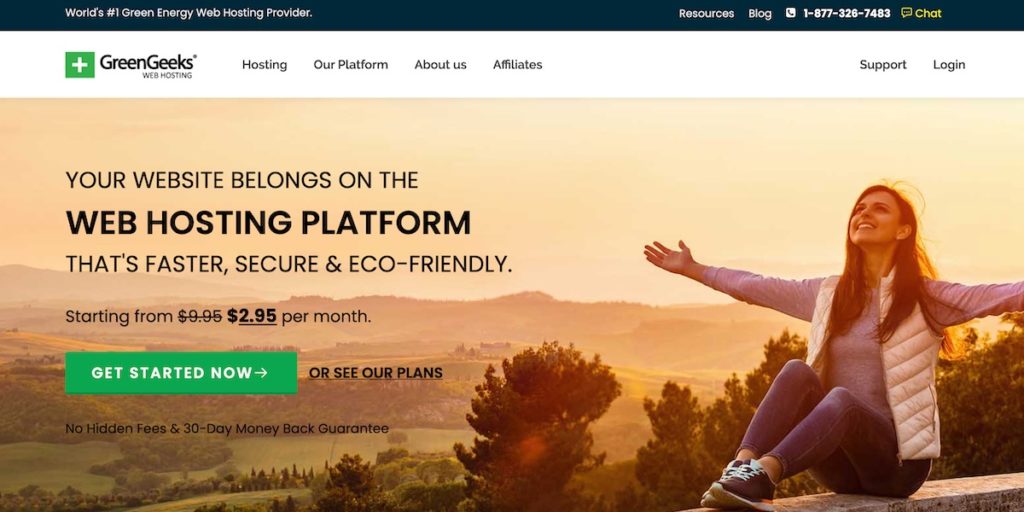Follow the Or See Our Plans link
The image size is (1024, 512).
pos(376,373)
